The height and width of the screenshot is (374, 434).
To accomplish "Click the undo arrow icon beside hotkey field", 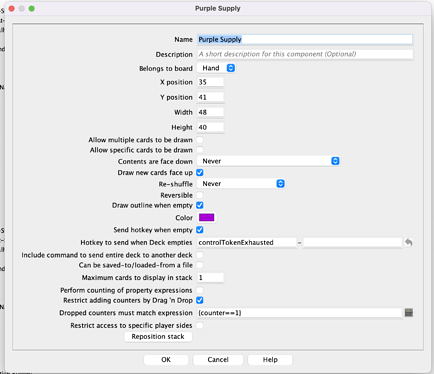I will click(x=409, y=242).
